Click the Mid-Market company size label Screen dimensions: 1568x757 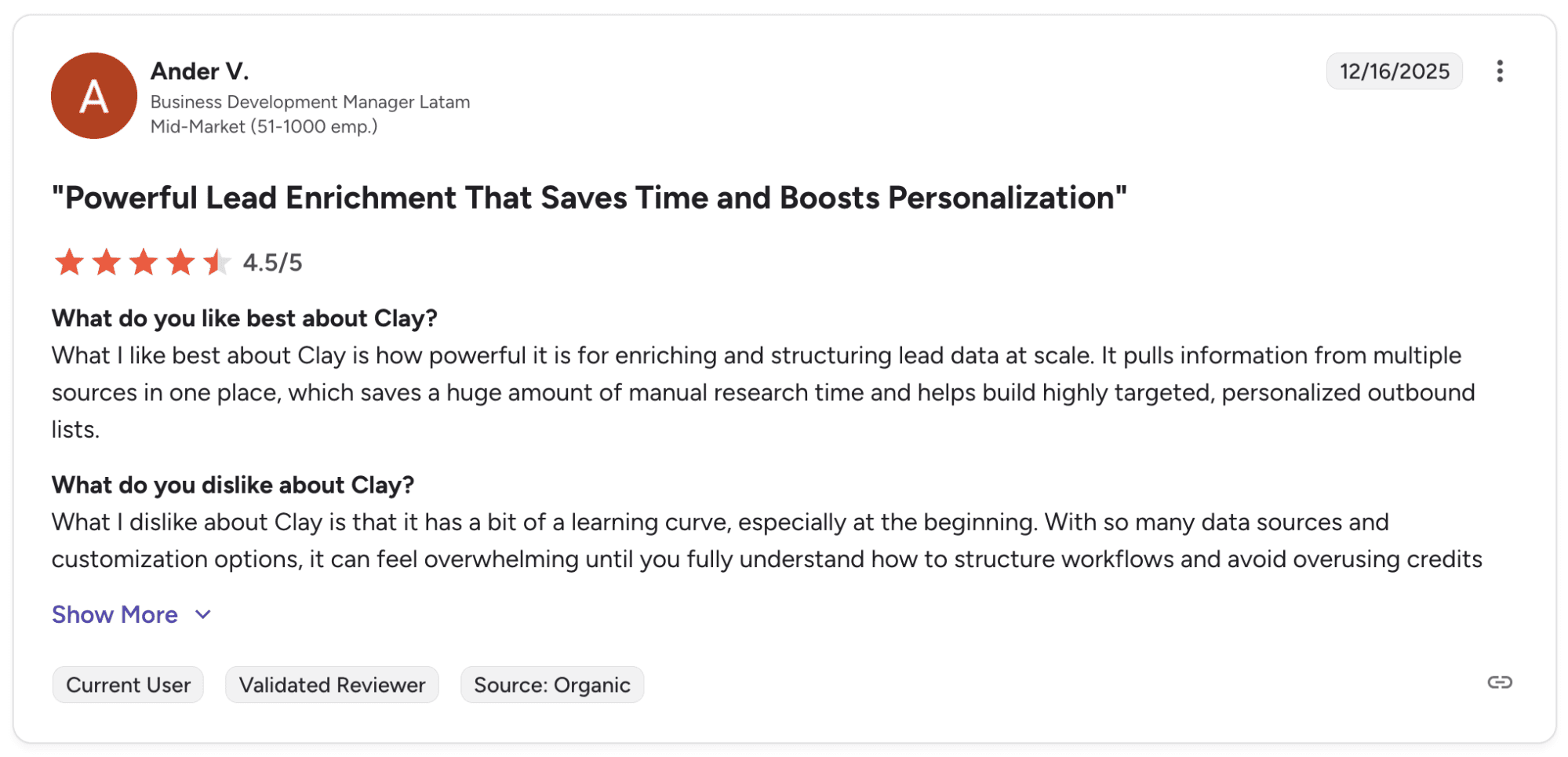click(x=264, y=126)
